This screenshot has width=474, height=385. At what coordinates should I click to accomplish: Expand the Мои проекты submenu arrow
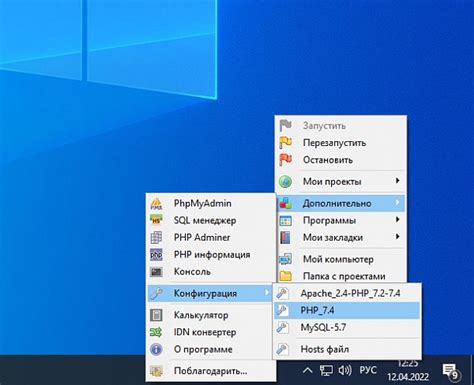pyautogui.click(x=397, y=181)
